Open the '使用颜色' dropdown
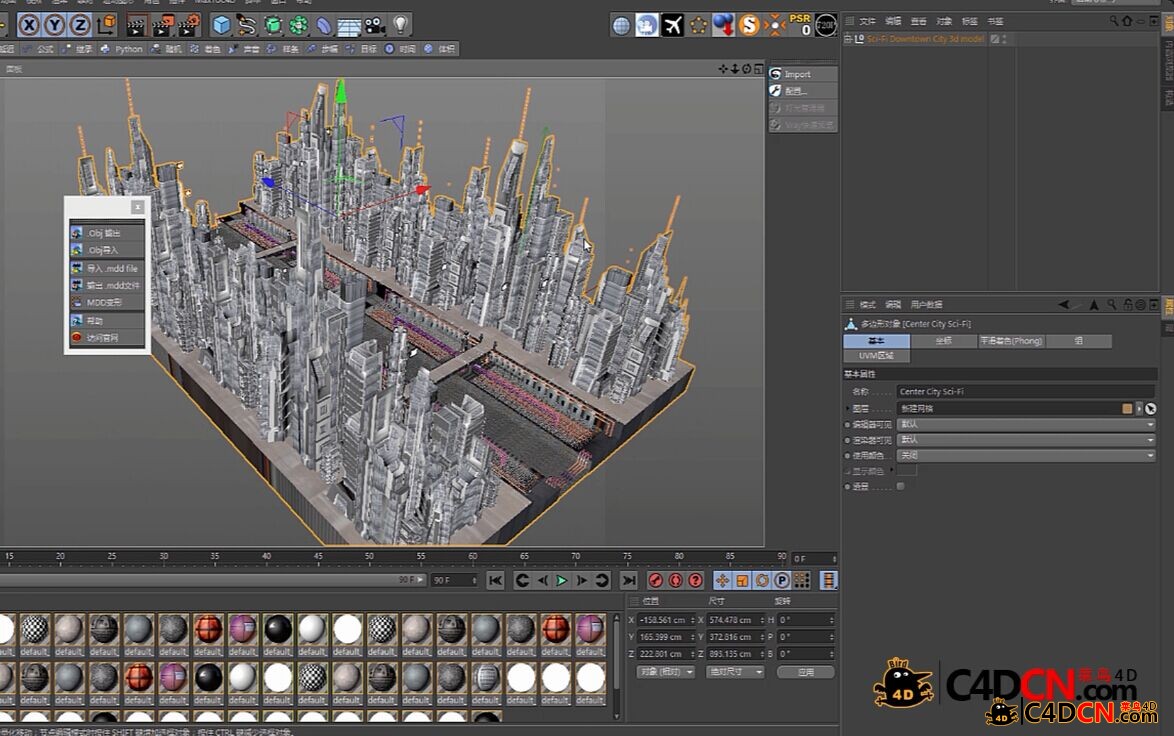The width and height of the screenshot is (1174, 736). [x=1026, y=456]
